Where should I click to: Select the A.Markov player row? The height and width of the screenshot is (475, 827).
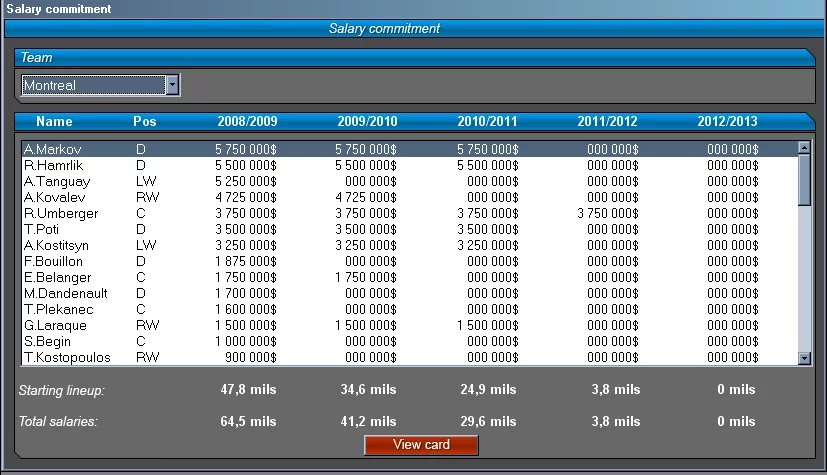coord(410,149)
